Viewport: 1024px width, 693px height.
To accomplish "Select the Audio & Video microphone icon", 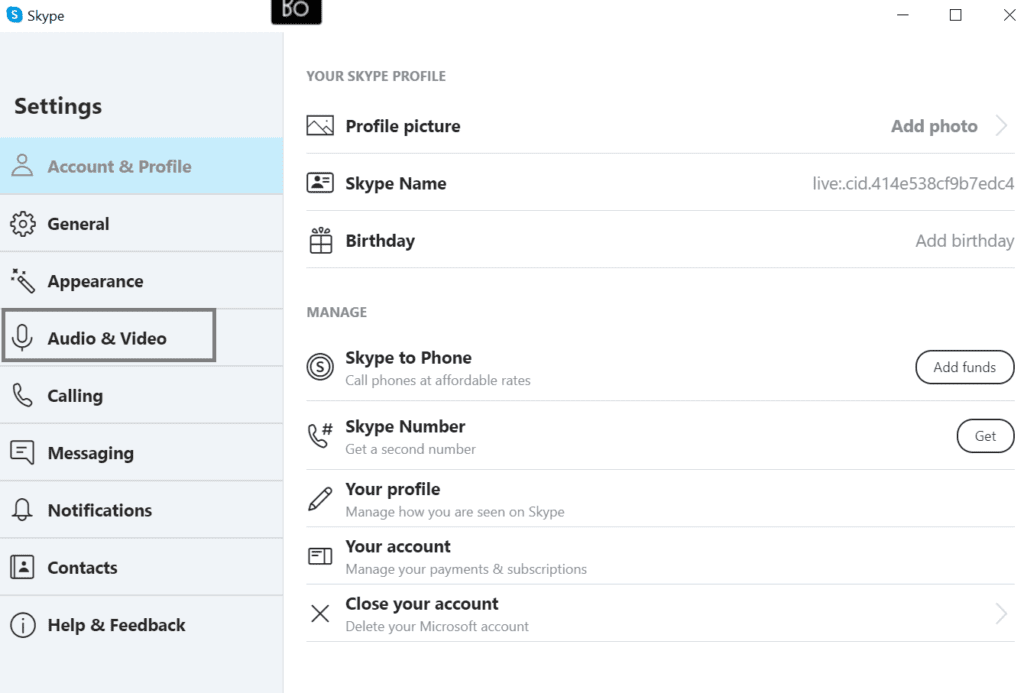I will (x=22, y=337).
